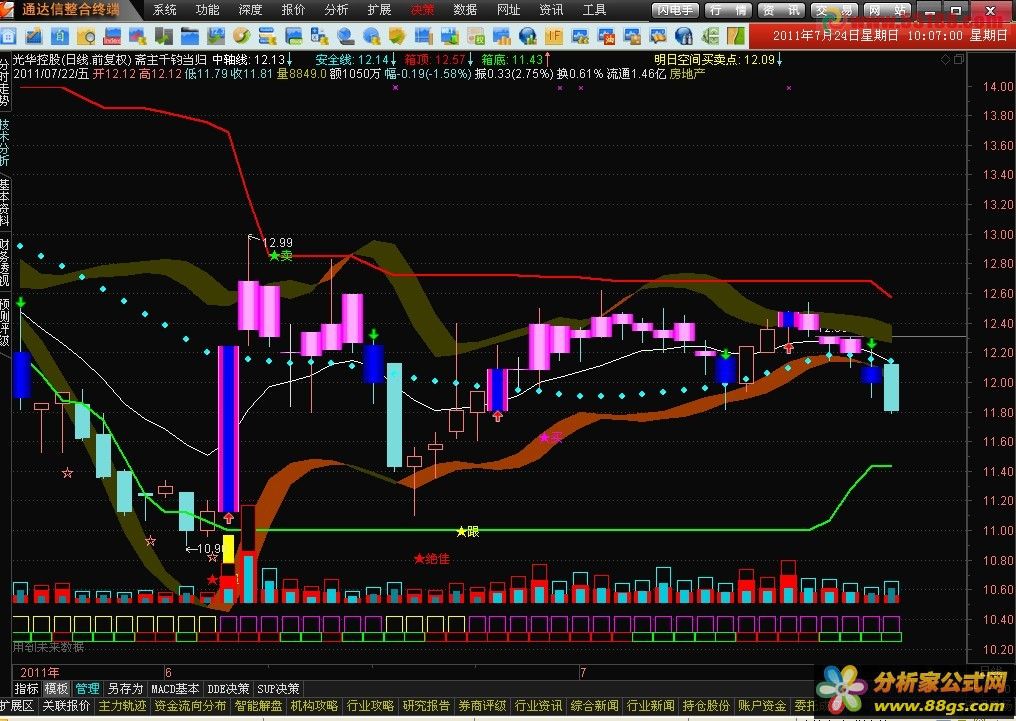Open the 网址 menu

pyautogui.click(x=508, y=10)
